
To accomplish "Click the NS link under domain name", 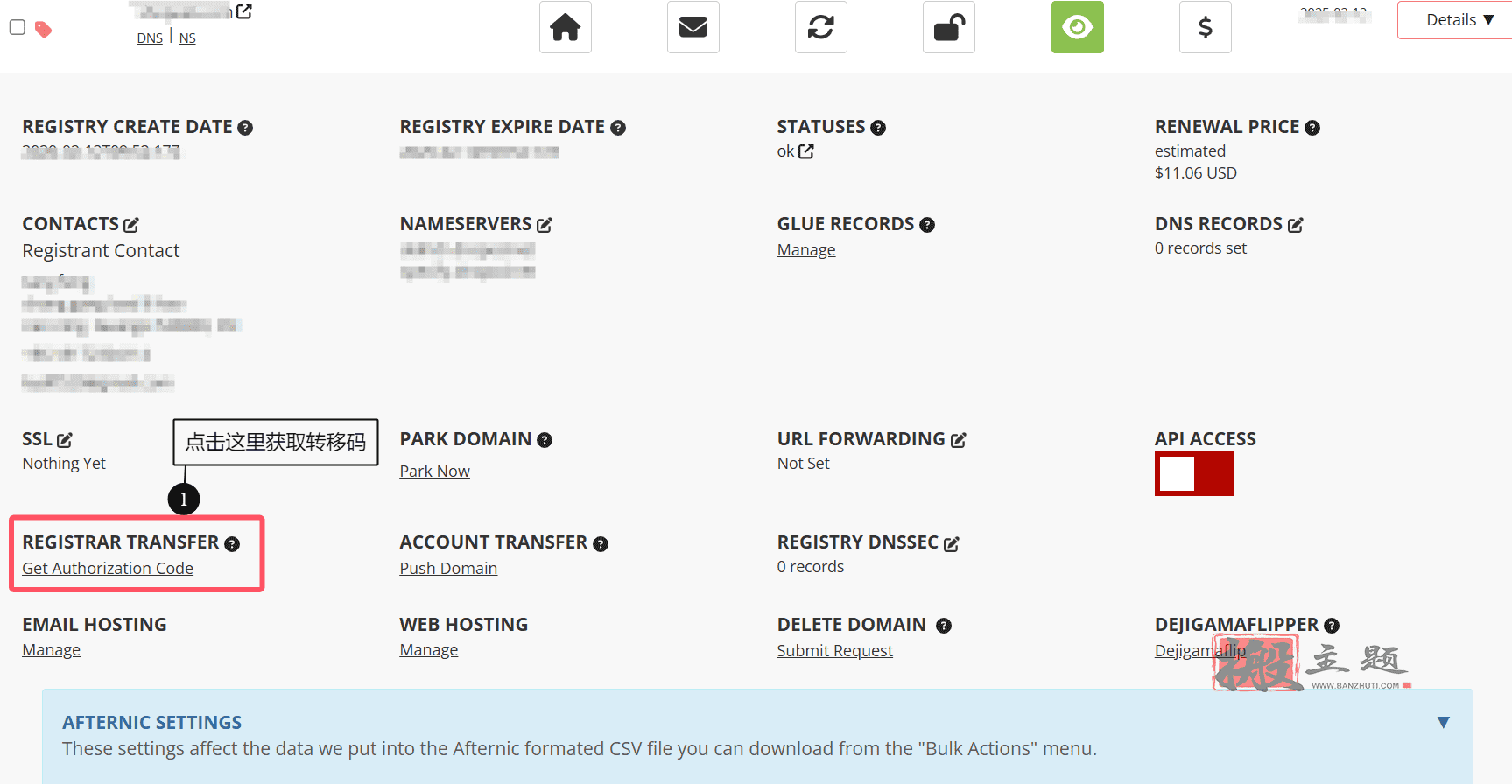I will coord(187,38).
